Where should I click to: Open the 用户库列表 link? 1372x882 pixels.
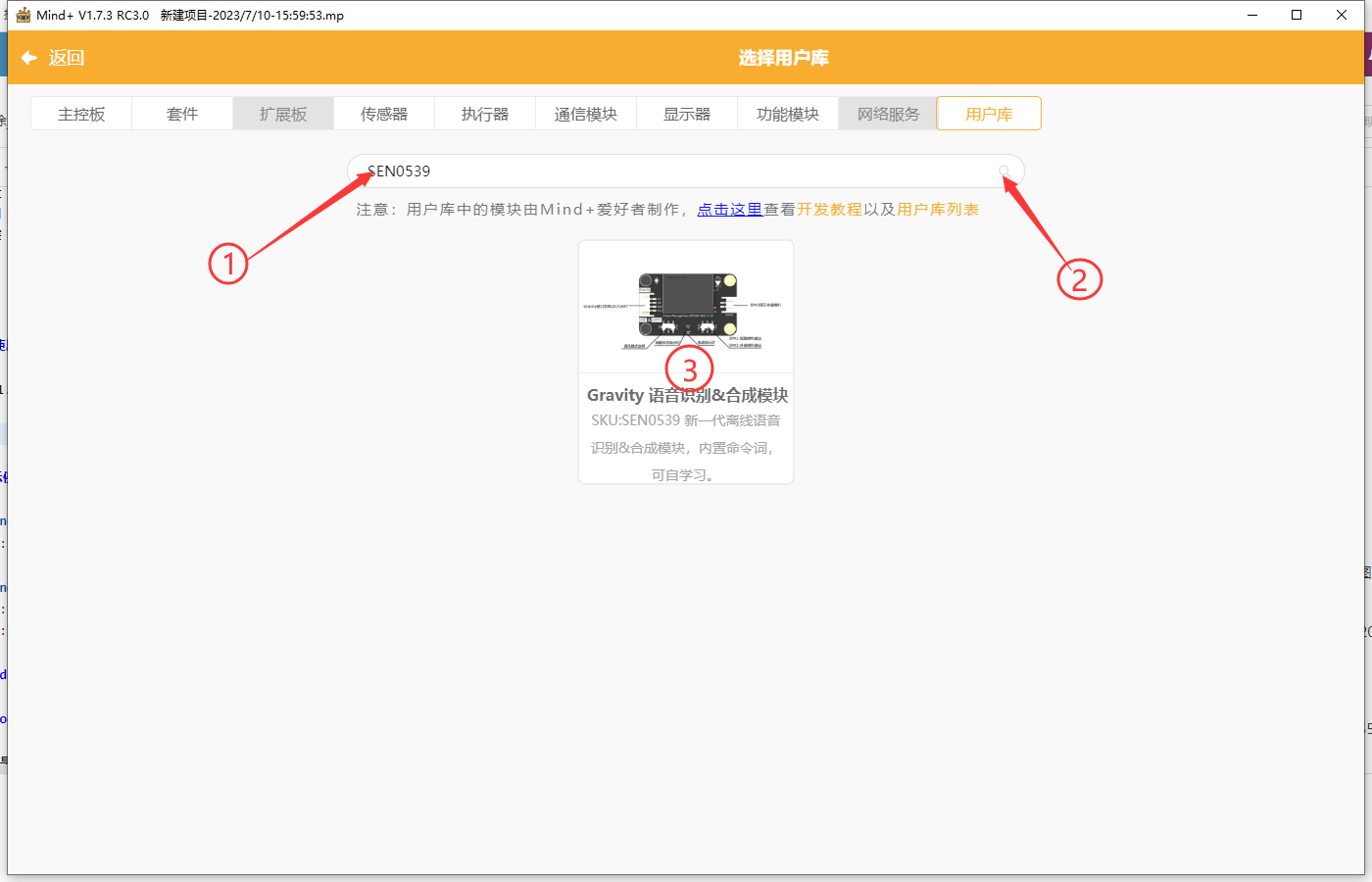(938, 209)
